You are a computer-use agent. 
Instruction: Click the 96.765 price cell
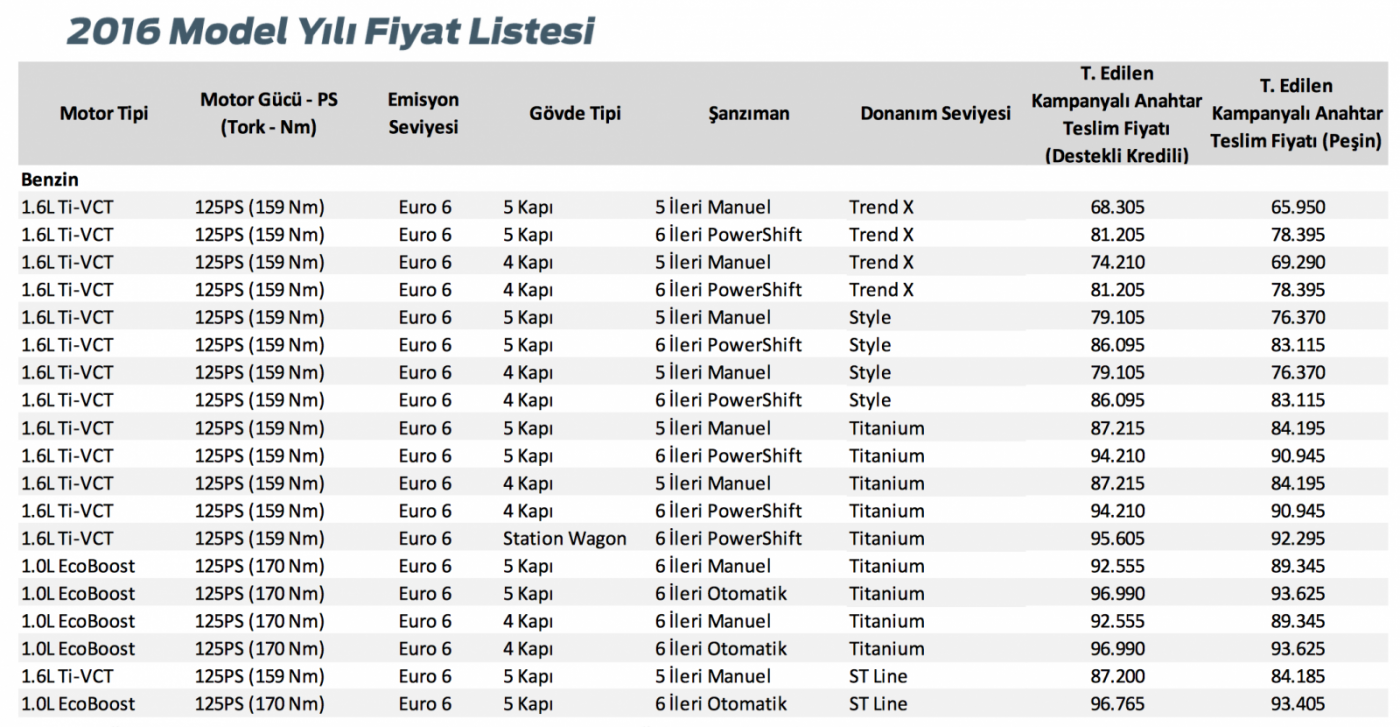(x=1117, y=704)
